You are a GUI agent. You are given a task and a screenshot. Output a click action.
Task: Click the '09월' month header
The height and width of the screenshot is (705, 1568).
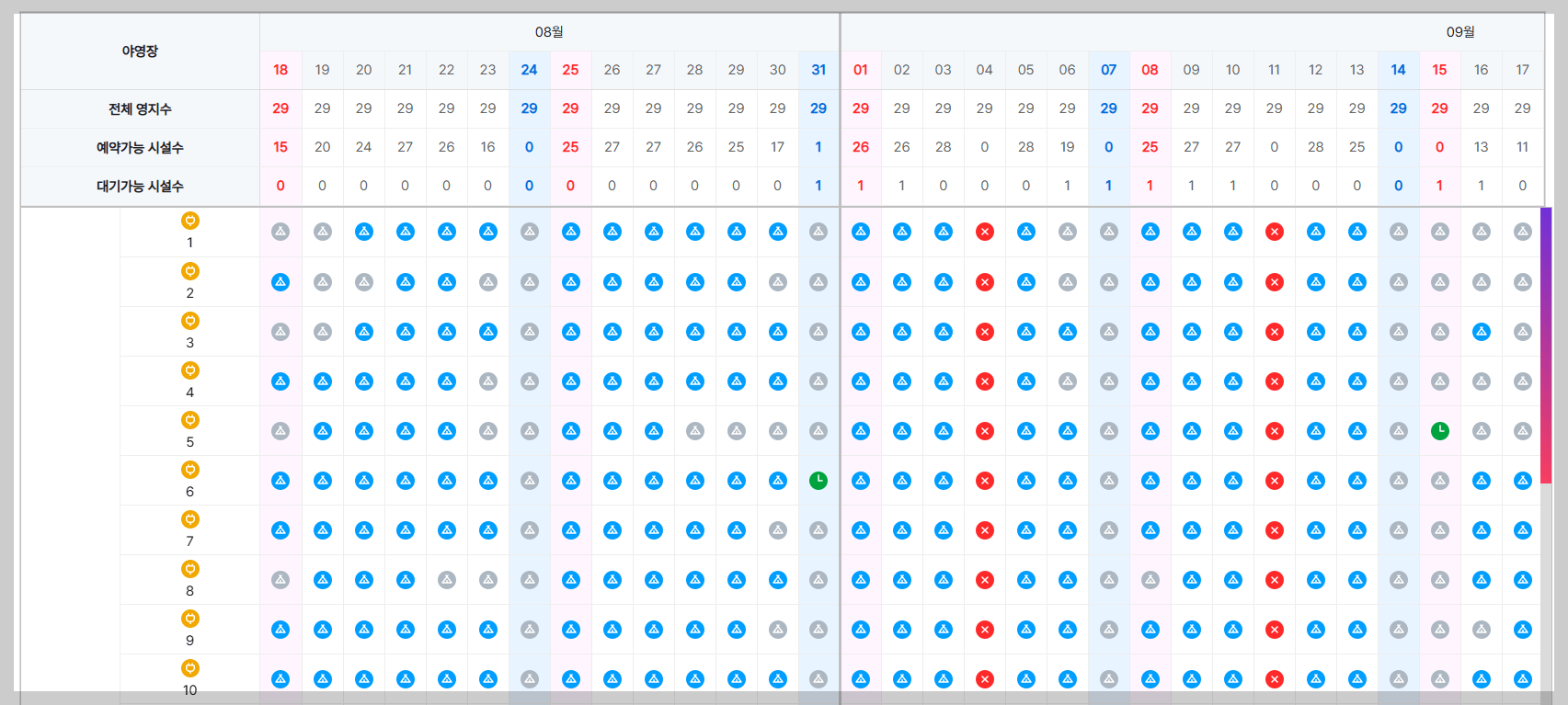click(x=1460, y=32)
